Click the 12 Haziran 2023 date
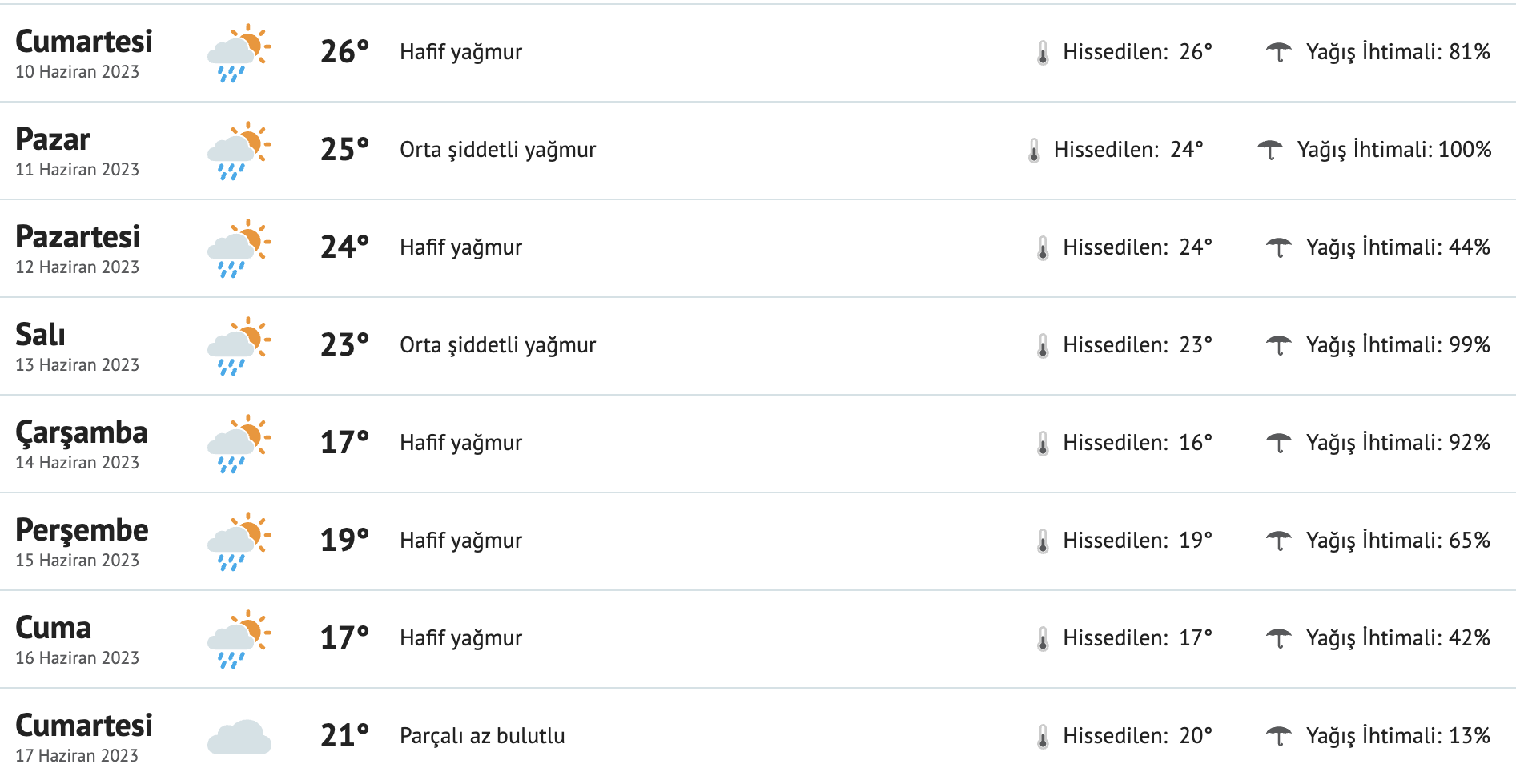The width and height of the screenshot is (1516, 784). click(77, 267)
